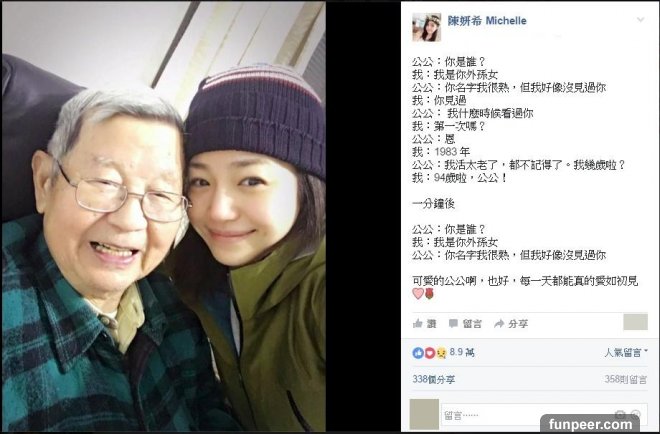
Task: Click the yellow sad-face reaction icon
Action: [441, 353]
